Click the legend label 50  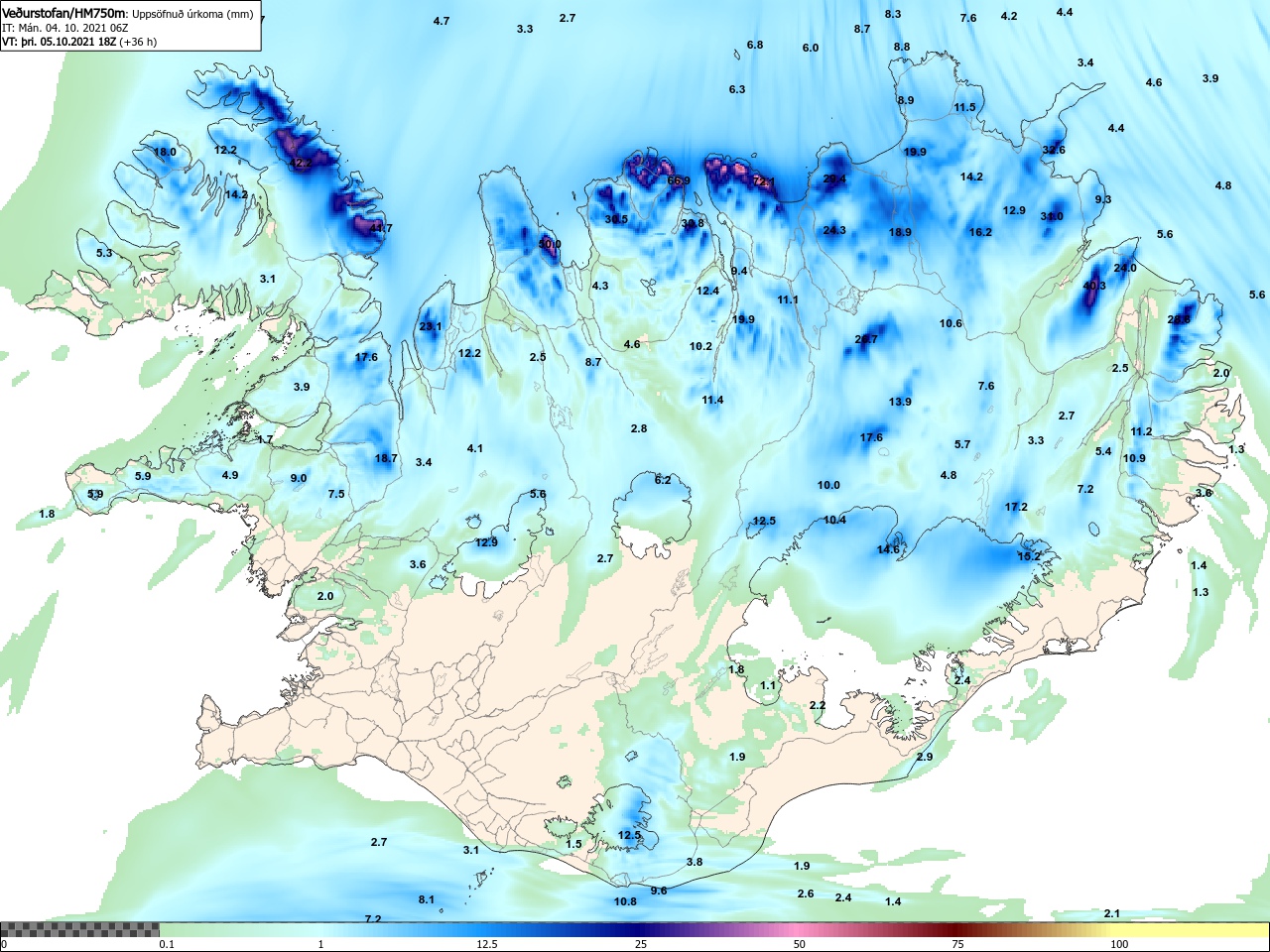(800, 944)
